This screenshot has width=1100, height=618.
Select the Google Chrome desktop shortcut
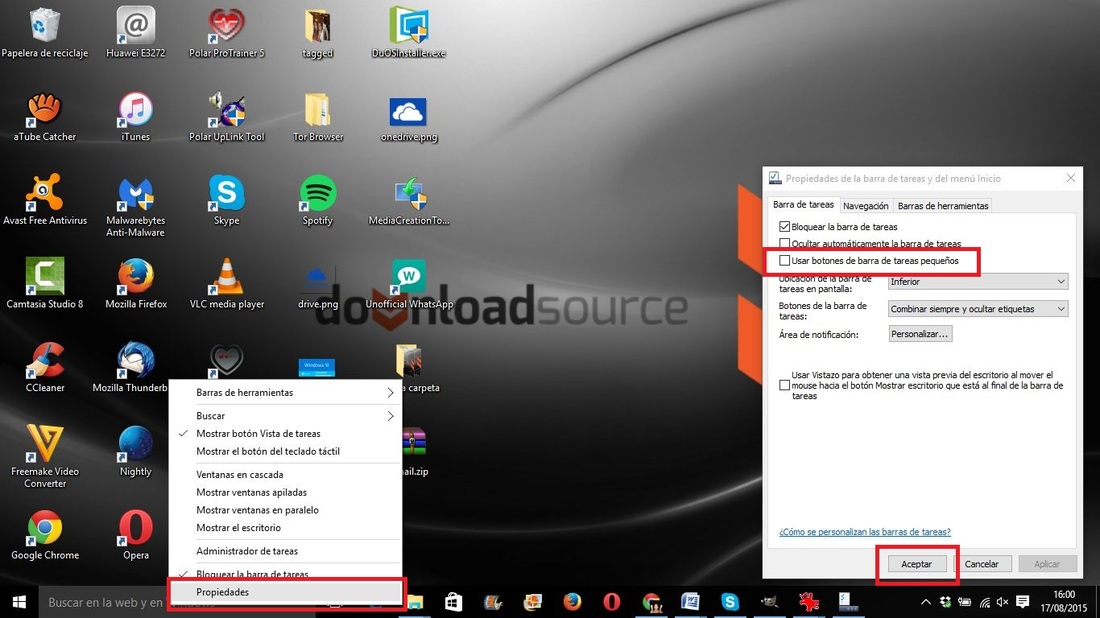click(x=45, y=535)
